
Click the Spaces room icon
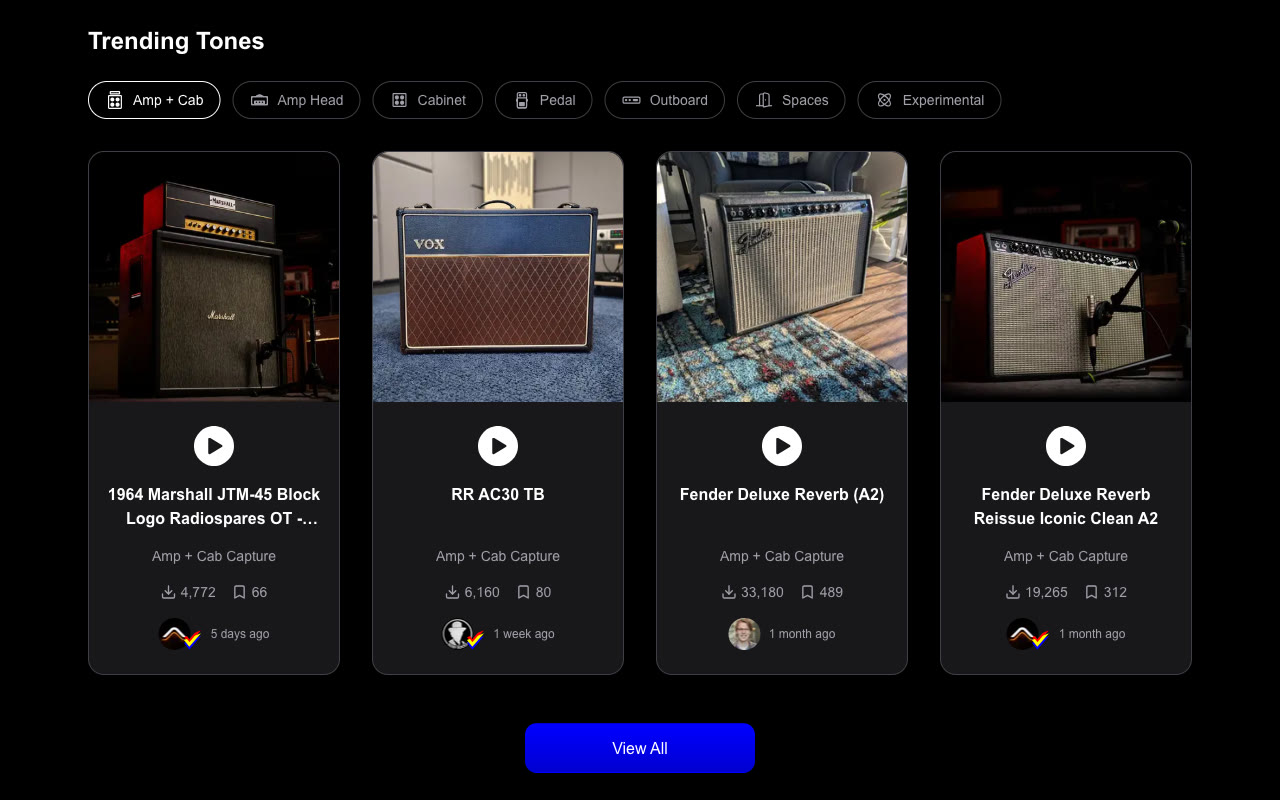764,100
